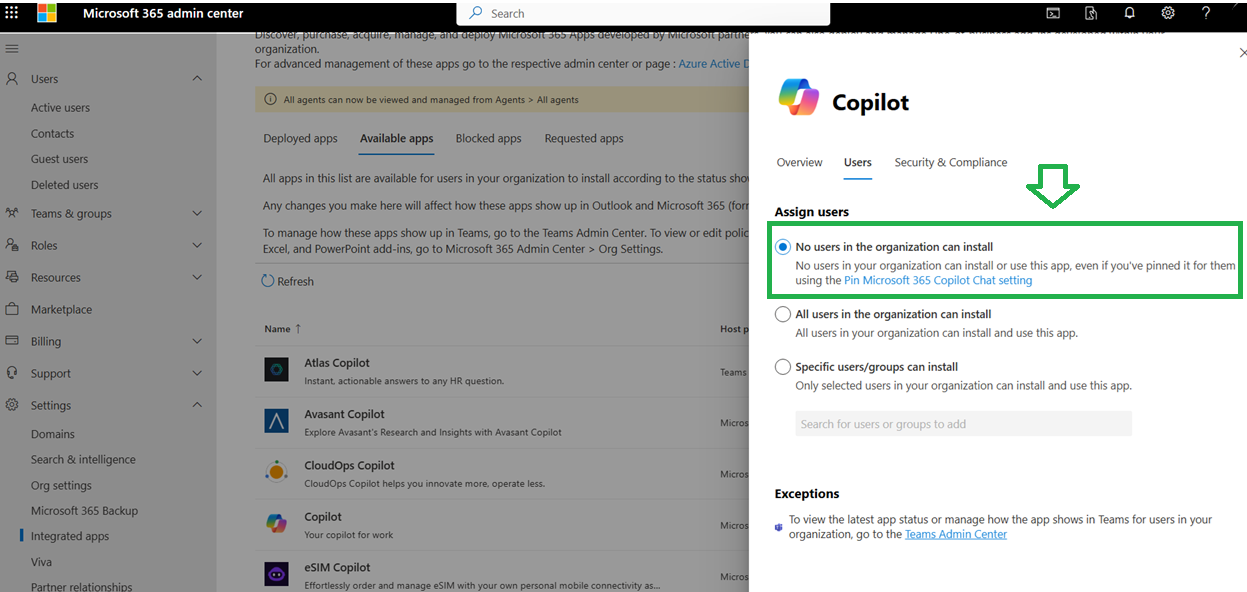Screen dimensions: 1247x592
Task: Click the document icon in top header
Action: pyautogui.click(x=1091, y=13)
